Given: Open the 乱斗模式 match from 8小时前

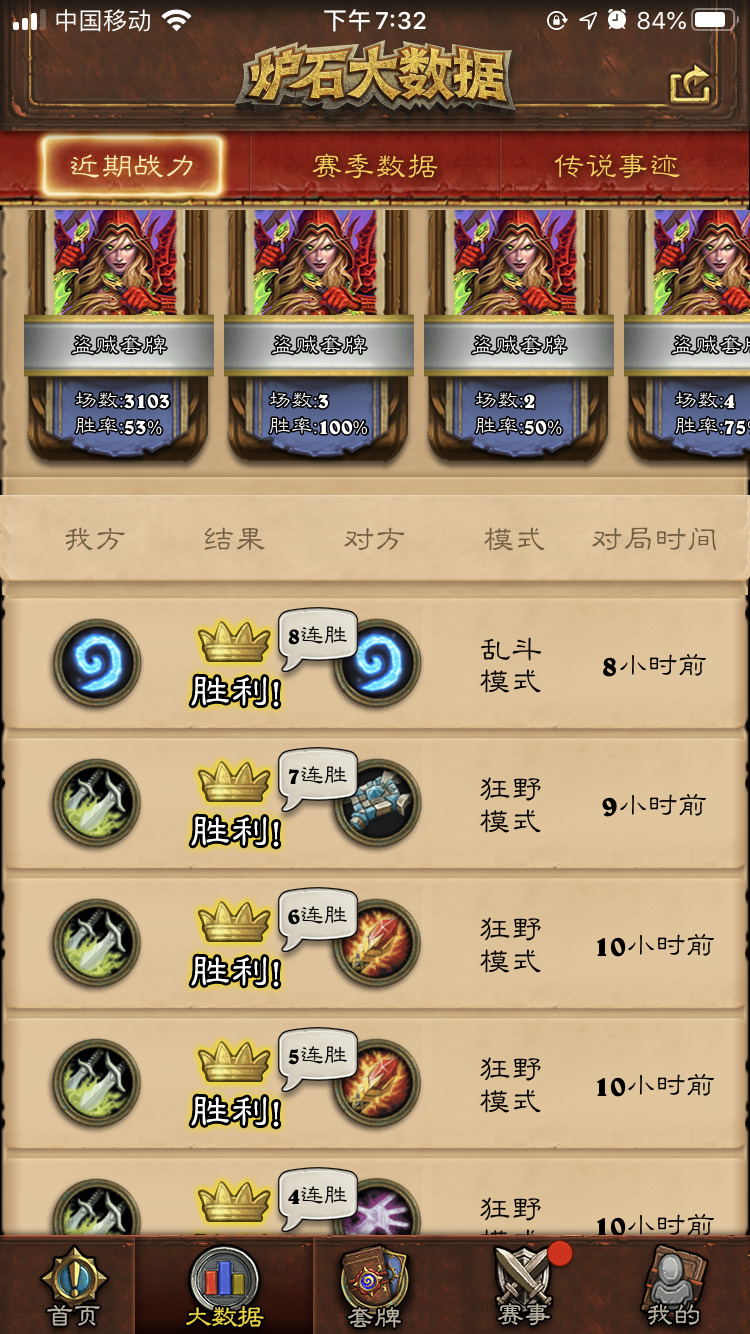Looking at the screenshot, I should 375,665.
